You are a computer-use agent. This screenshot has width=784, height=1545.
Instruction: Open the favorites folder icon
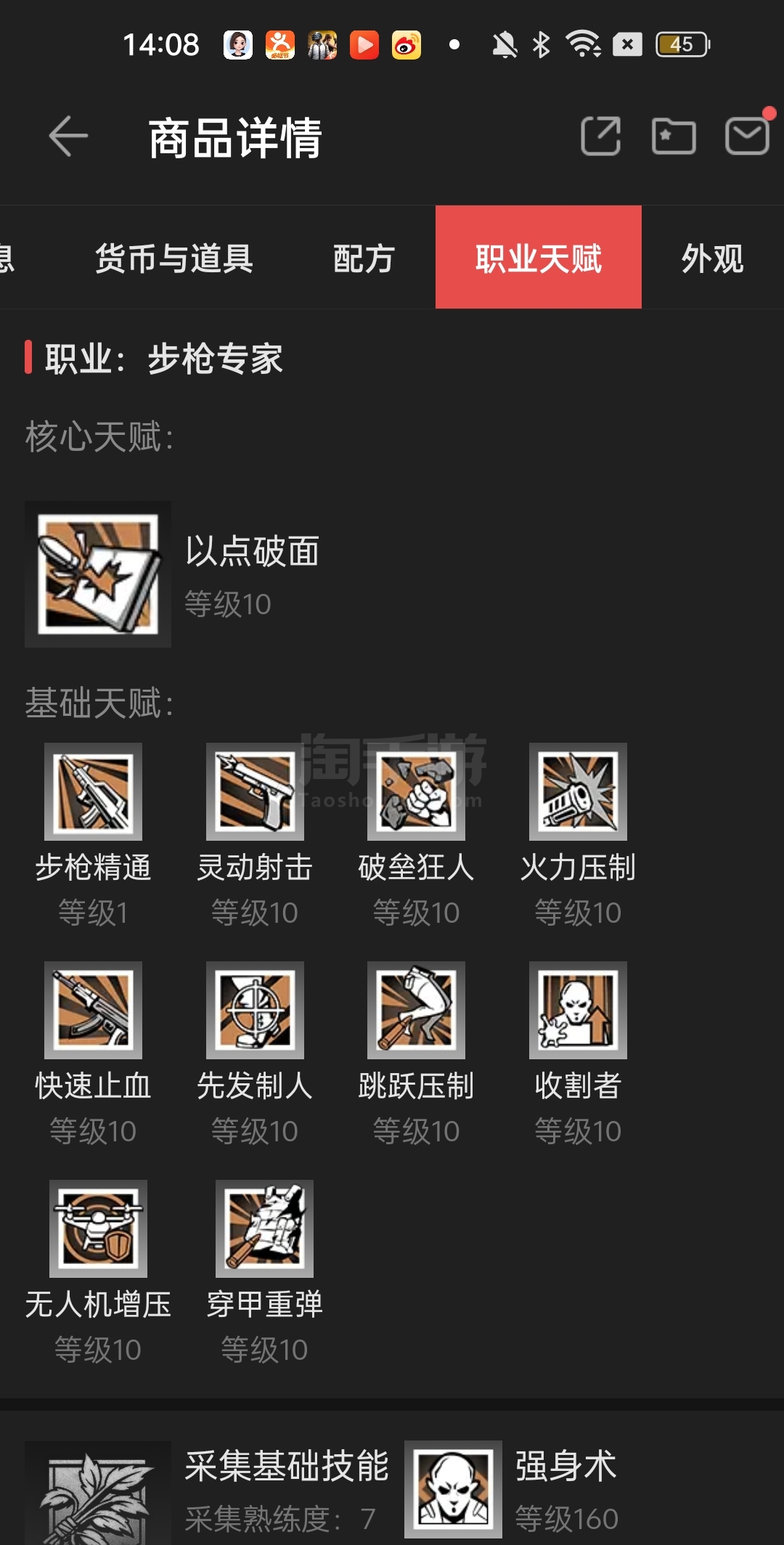[674, 136]
